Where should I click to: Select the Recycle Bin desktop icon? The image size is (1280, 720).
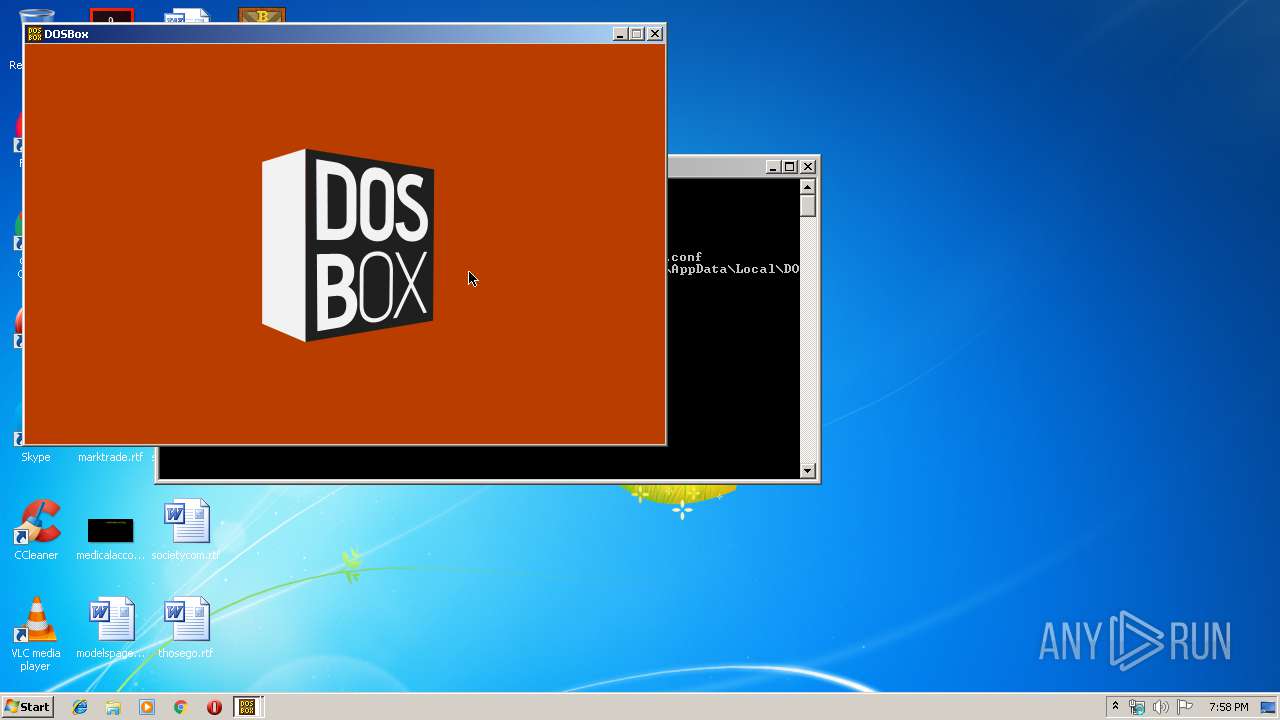tap(20, 40)
